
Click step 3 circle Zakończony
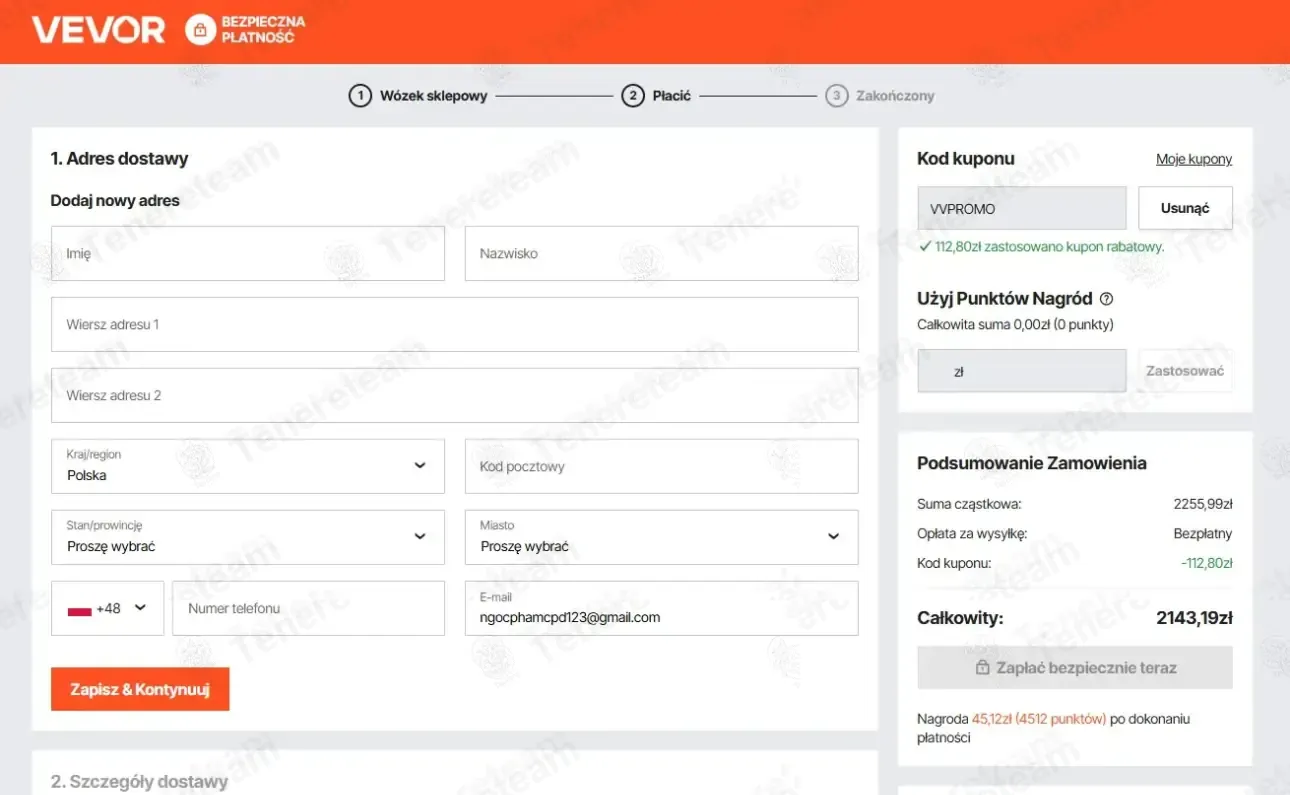[837, 96]
